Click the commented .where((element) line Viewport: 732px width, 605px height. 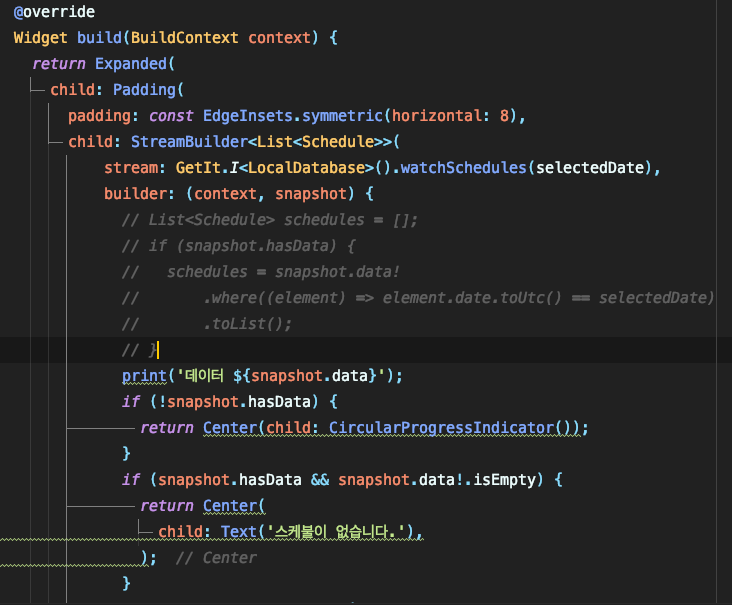coord(417,298)
